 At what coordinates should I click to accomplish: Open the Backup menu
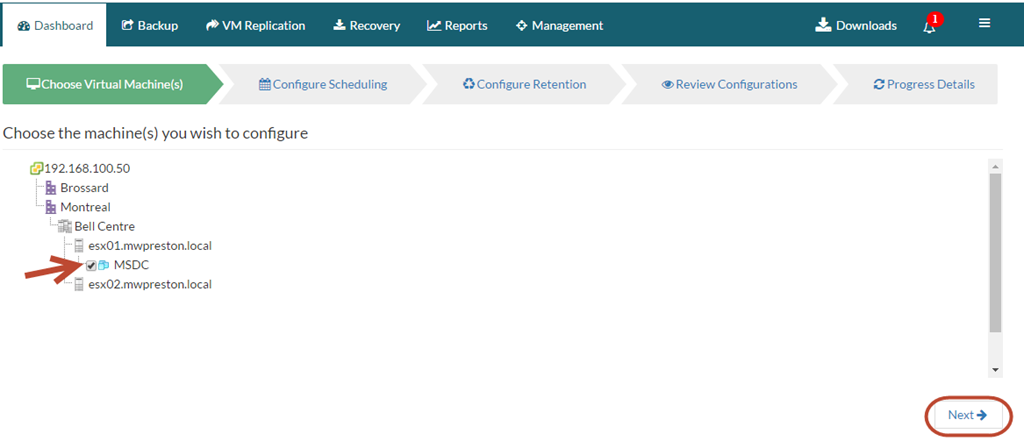click(150, 25)
